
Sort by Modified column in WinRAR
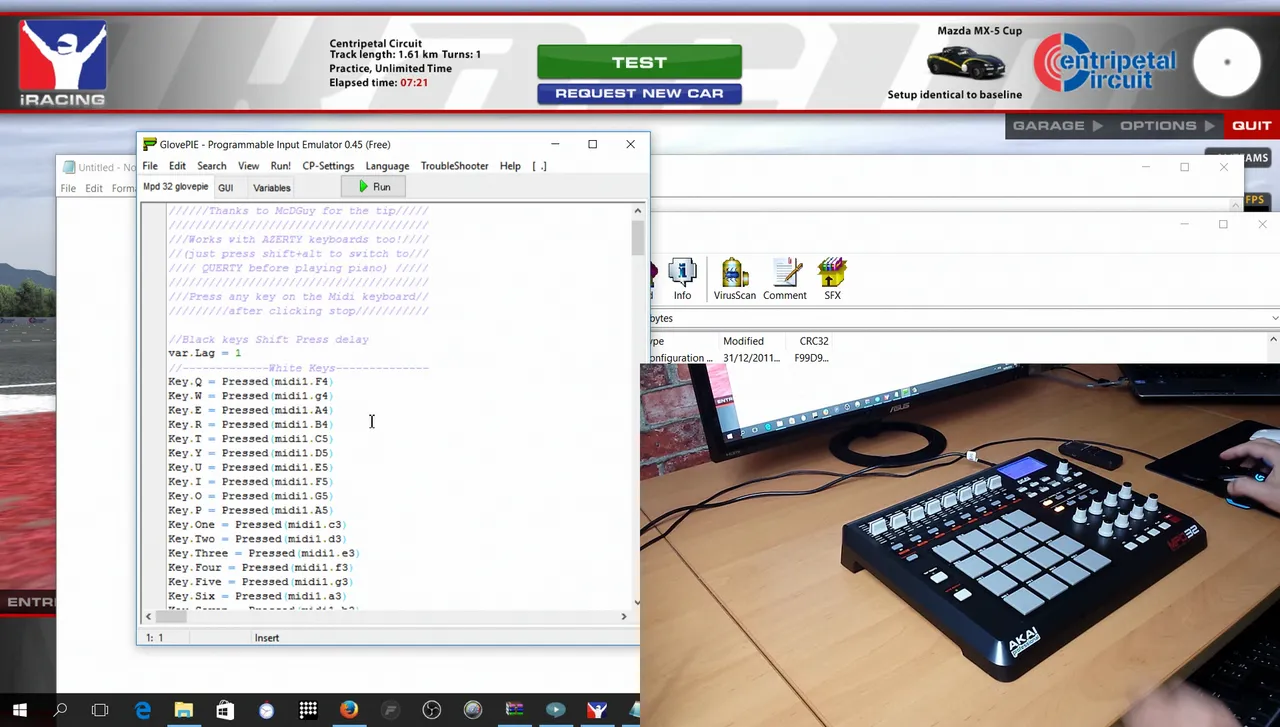743,341
